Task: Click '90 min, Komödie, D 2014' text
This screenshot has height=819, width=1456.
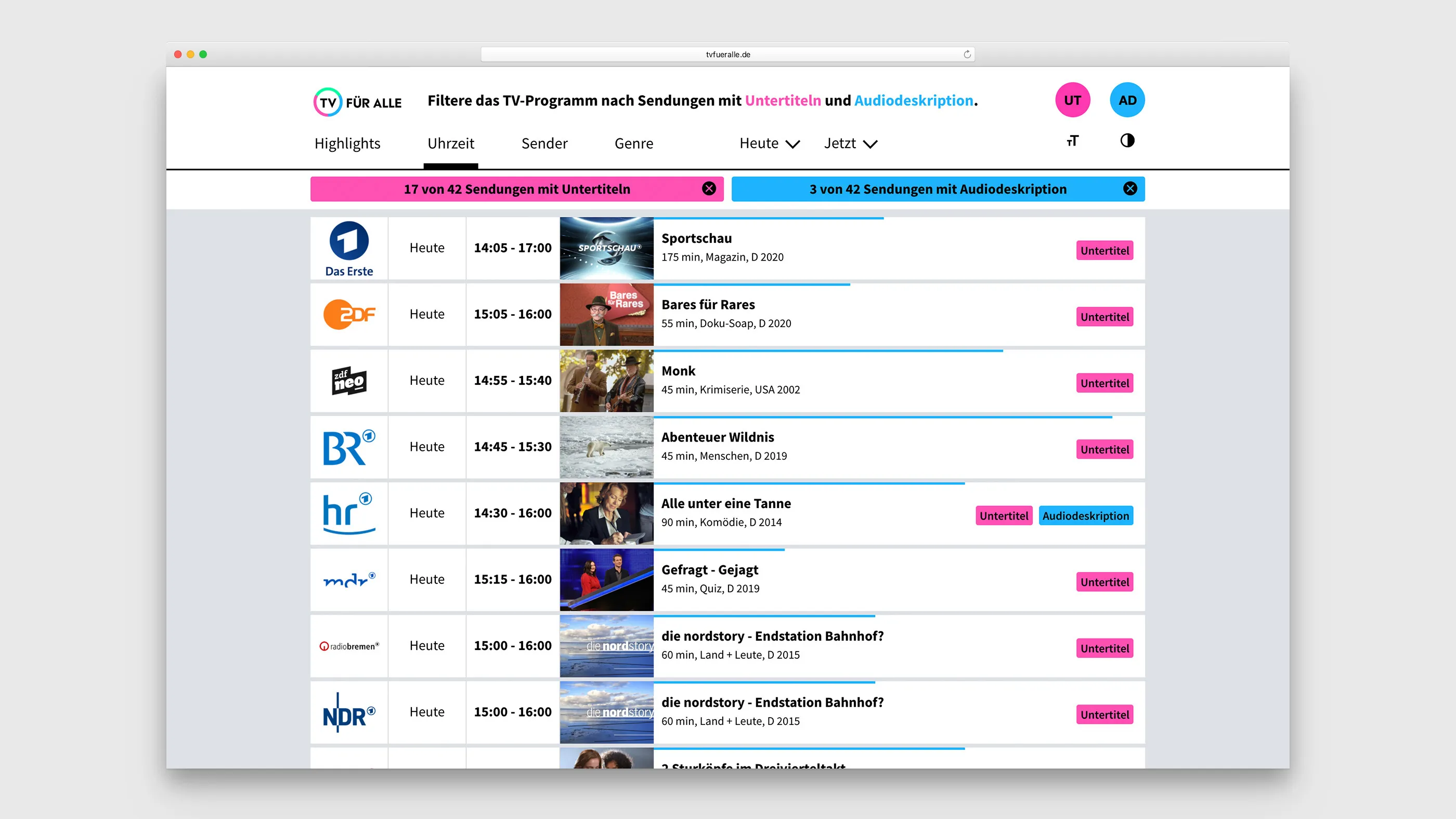Action: tap(721, 522)
